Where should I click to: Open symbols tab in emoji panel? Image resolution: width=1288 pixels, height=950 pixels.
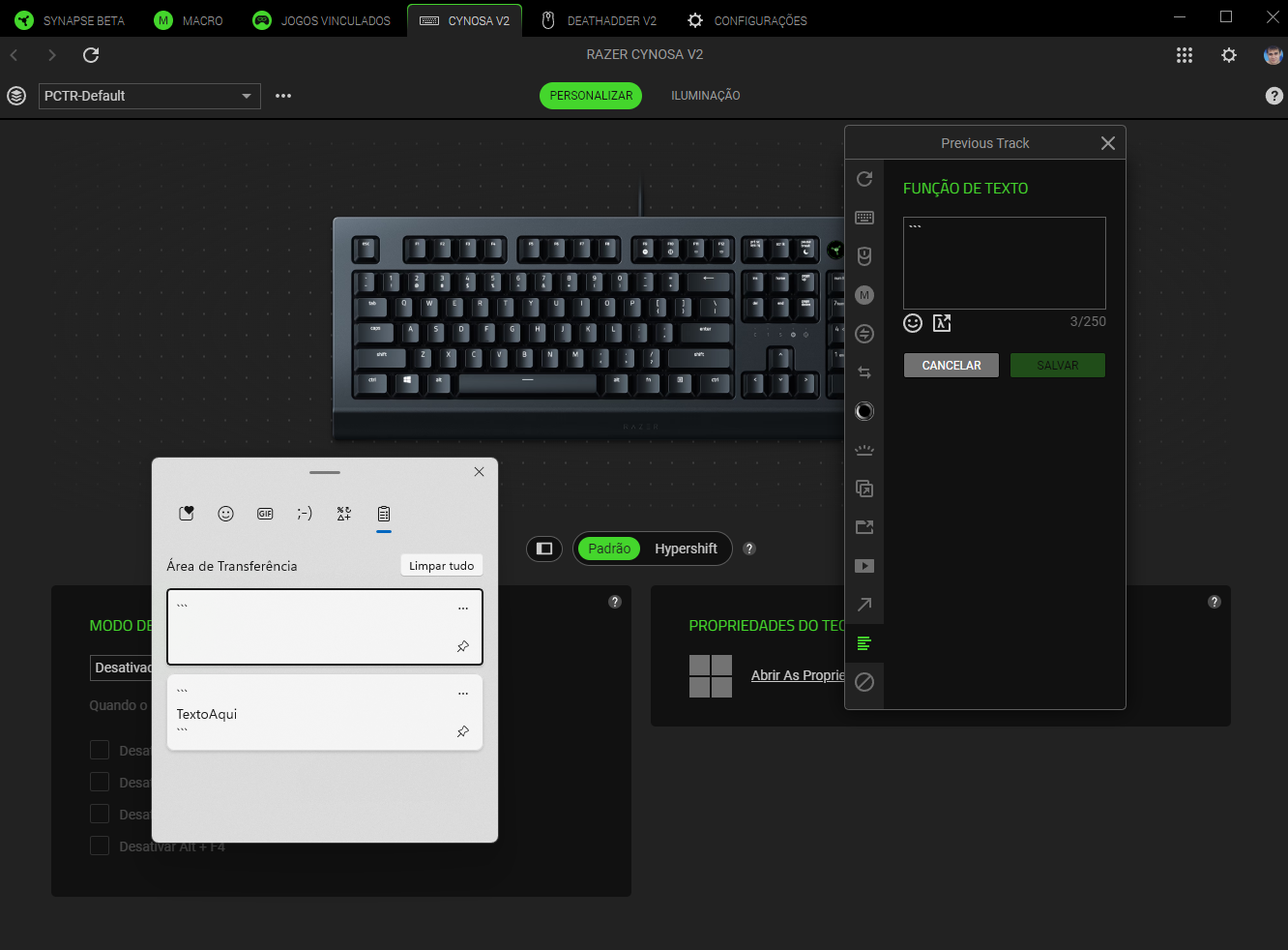tap(344, 514)
